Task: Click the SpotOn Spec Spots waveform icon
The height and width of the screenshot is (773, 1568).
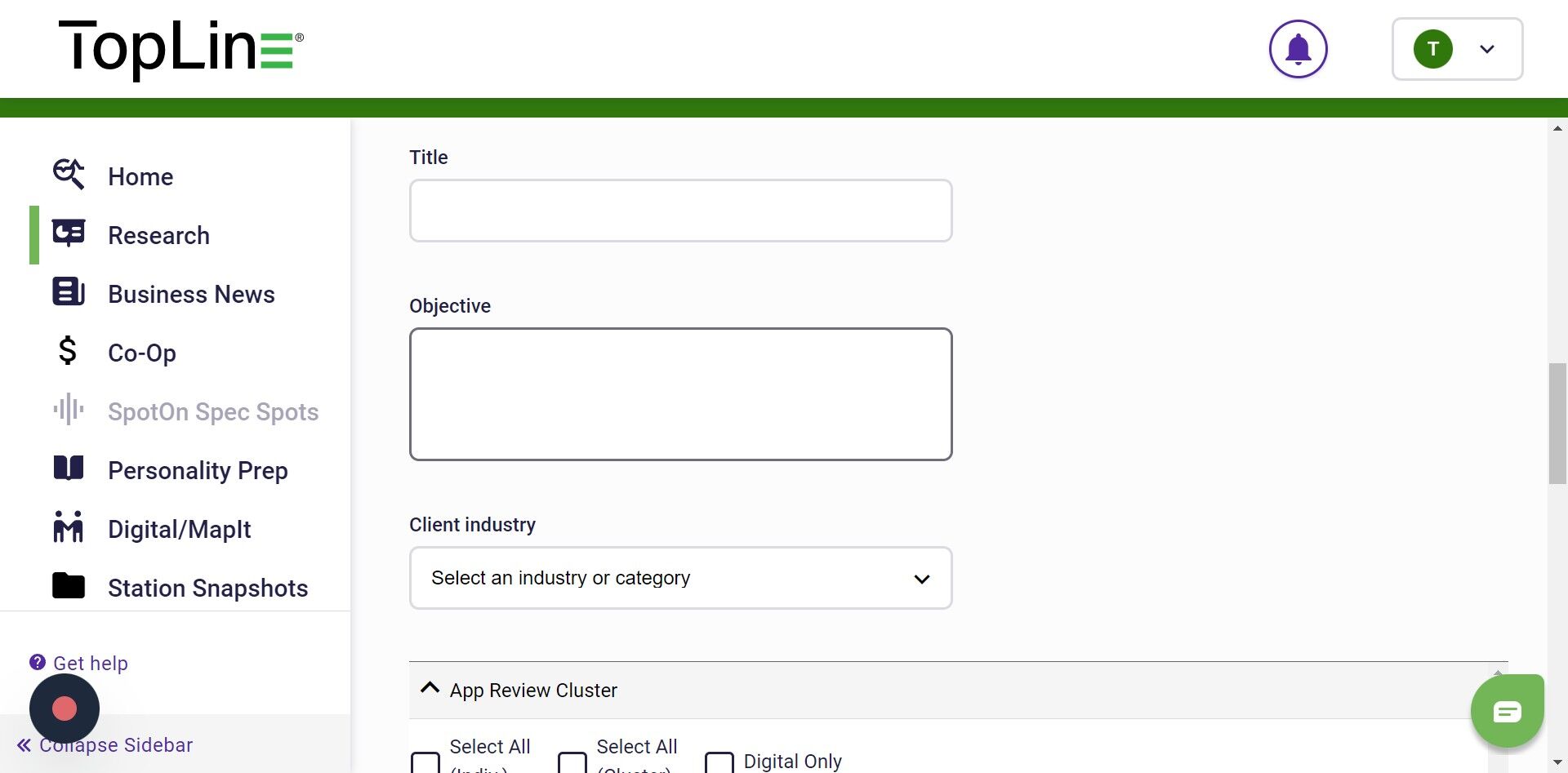Action: tap(69, 409)
